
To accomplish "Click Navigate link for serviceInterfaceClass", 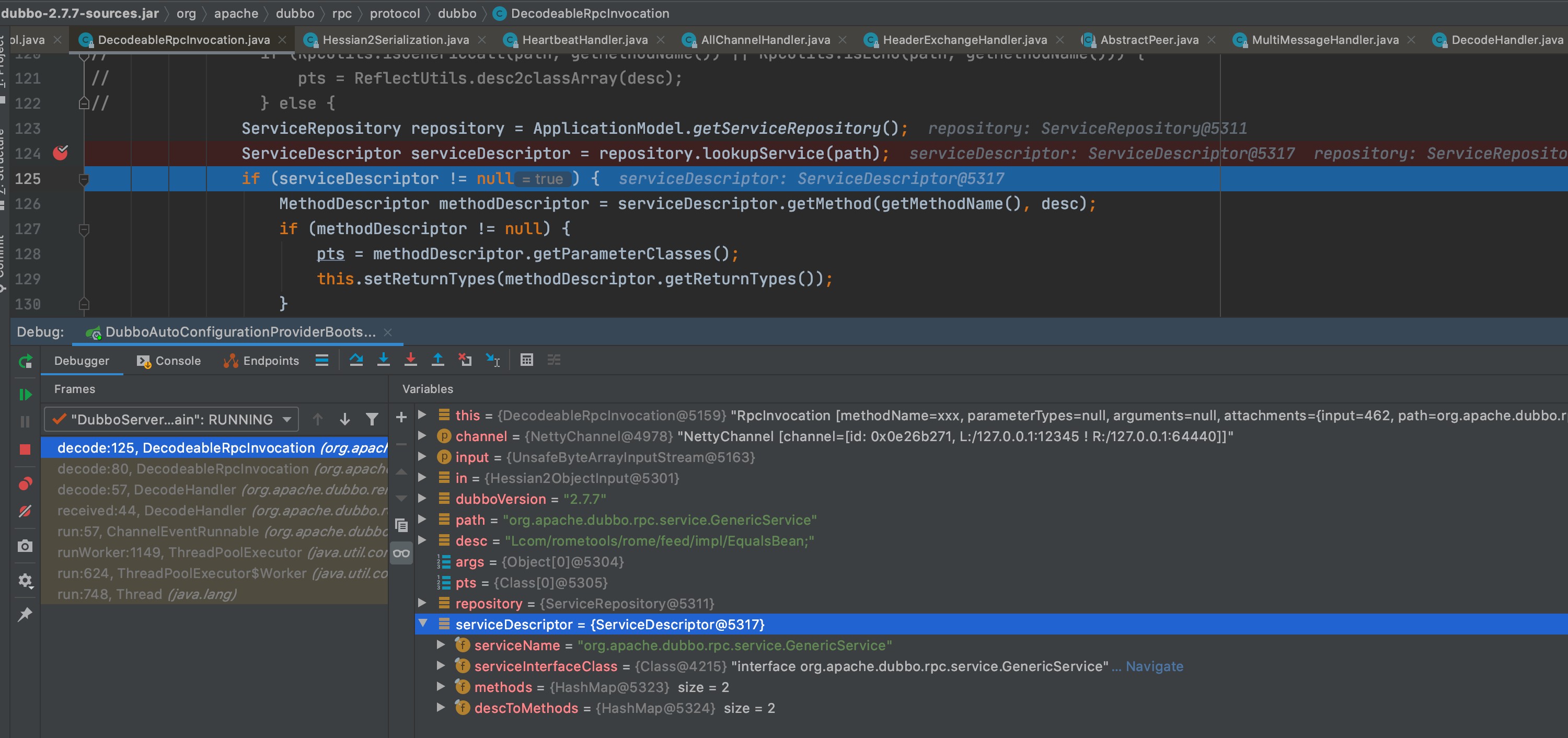I will click(x=1154, y=666).
